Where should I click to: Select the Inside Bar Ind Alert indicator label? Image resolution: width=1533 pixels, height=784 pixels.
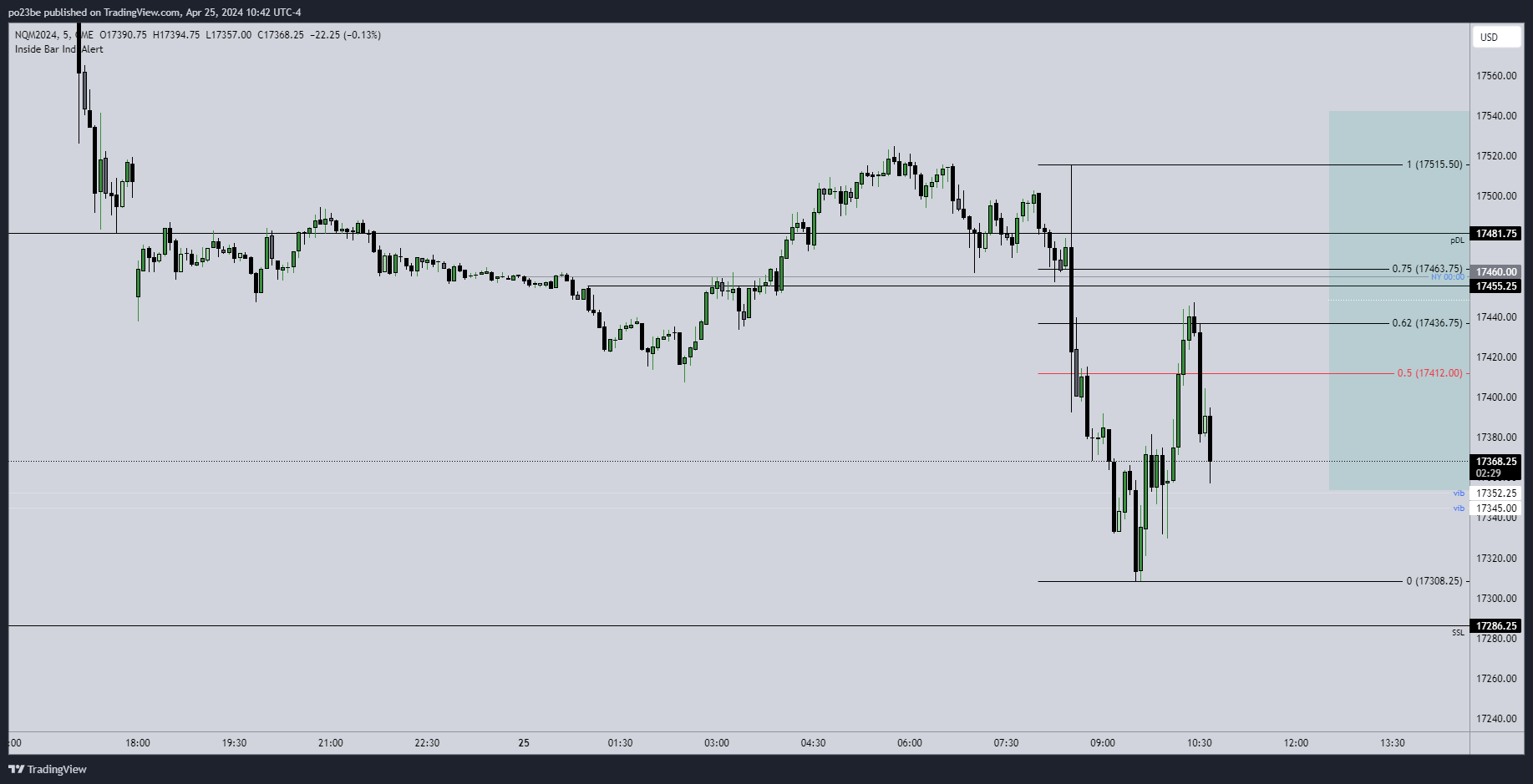pos(58,49)
